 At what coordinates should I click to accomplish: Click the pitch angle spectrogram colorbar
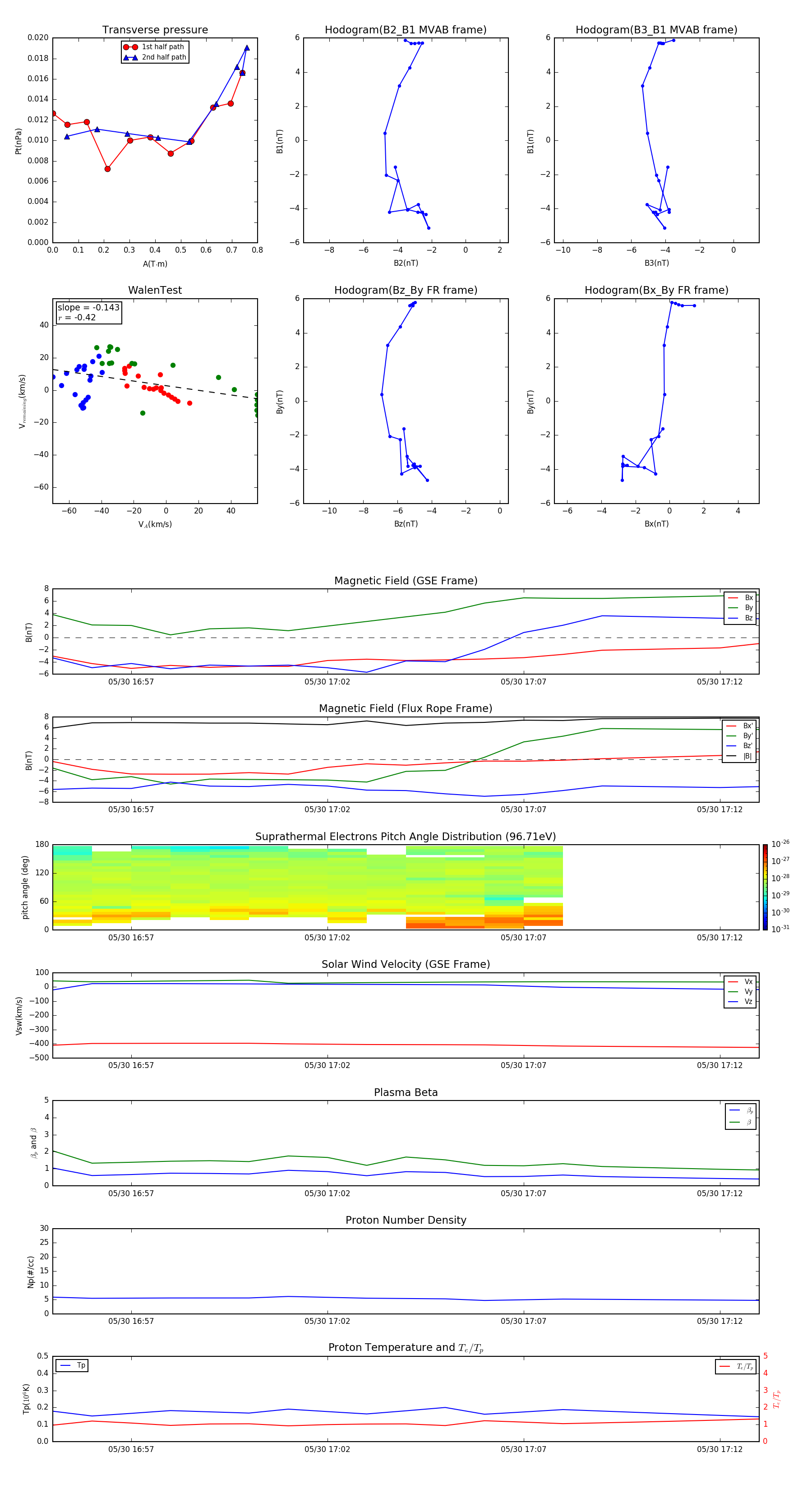point(765,887)
